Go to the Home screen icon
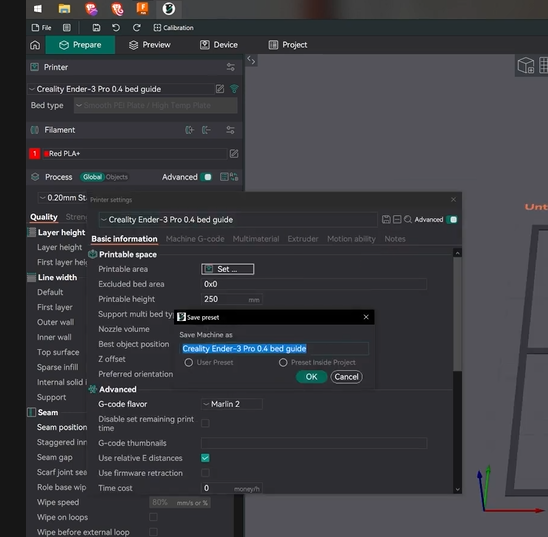Screen dimensions: 548x537 tap(35, 45)
